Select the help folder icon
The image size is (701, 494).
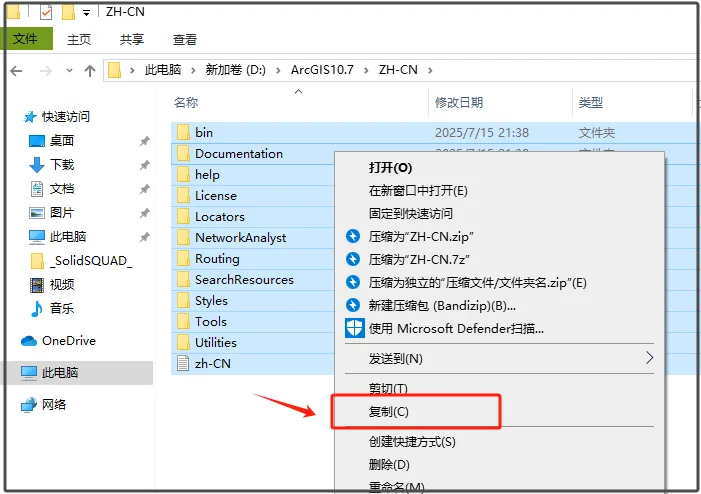pyautogui.click(x=183, y=174)
